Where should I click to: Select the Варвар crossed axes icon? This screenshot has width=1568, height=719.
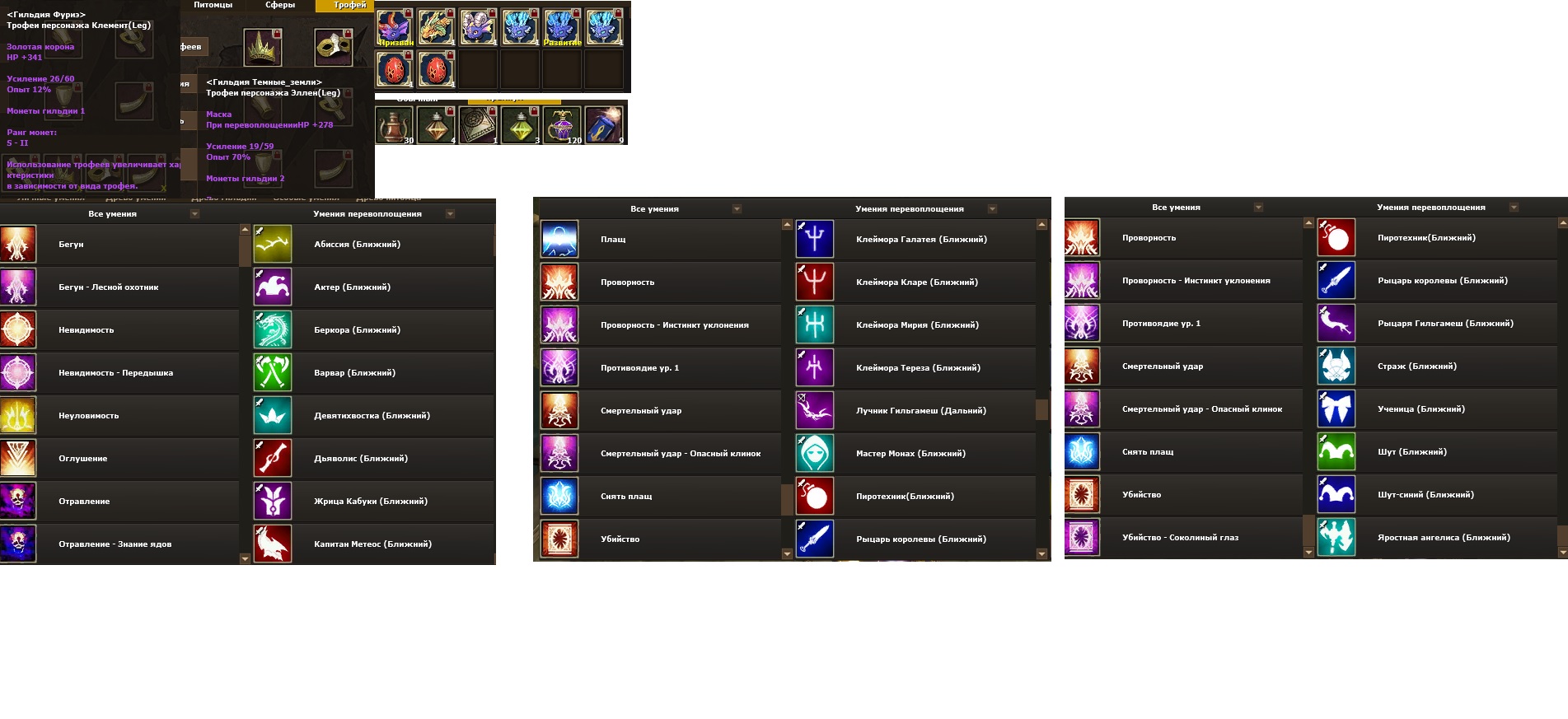click(x=273, y=373)
